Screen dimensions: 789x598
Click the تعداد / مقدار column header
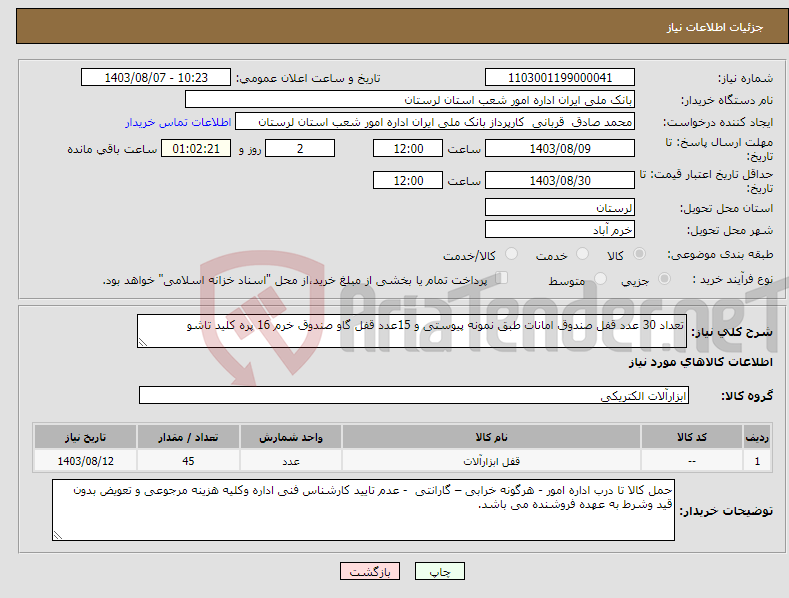point(188,437)
